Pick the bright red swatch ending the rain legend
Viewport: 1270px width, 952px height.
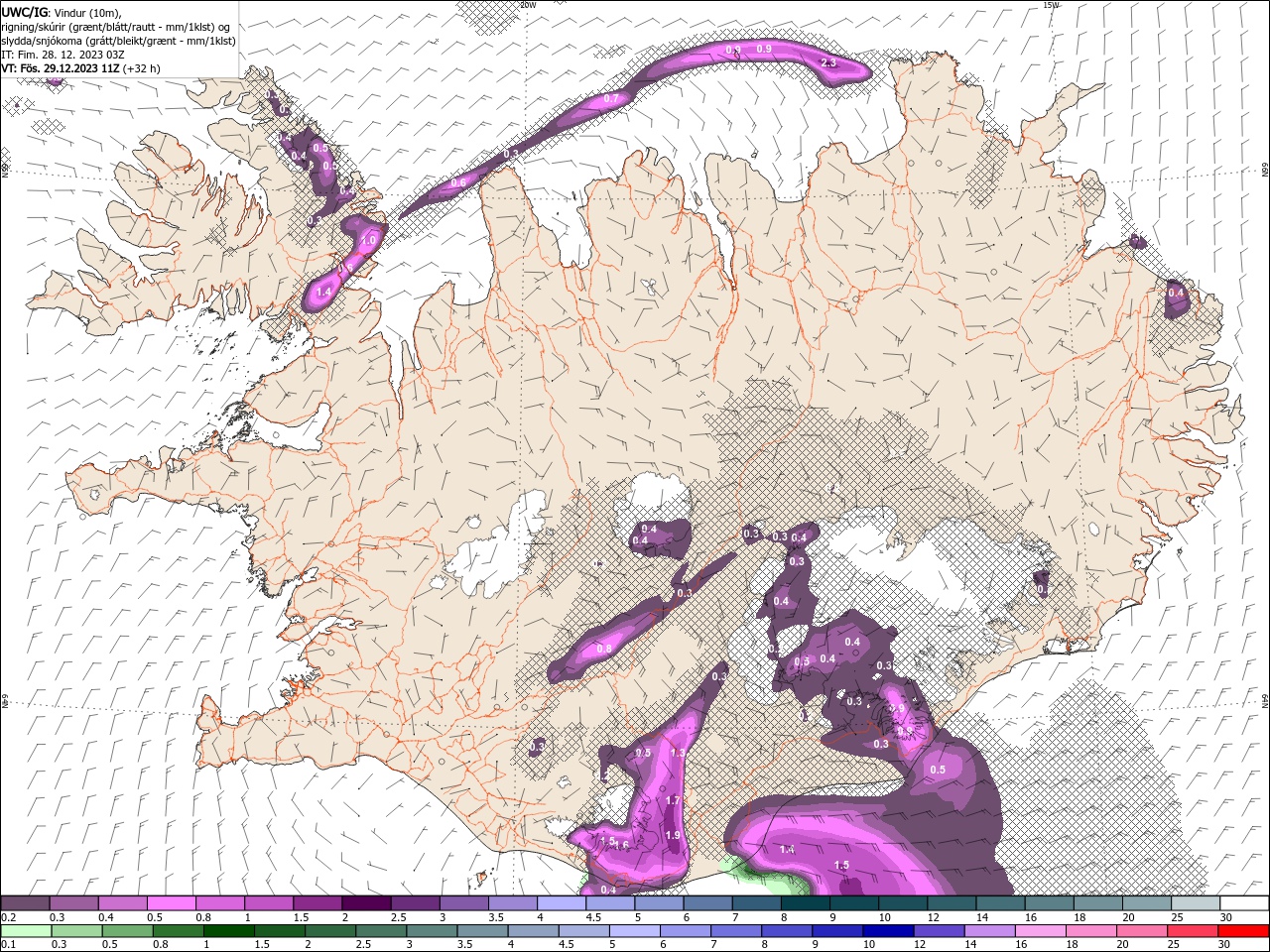coord(1244,931)
